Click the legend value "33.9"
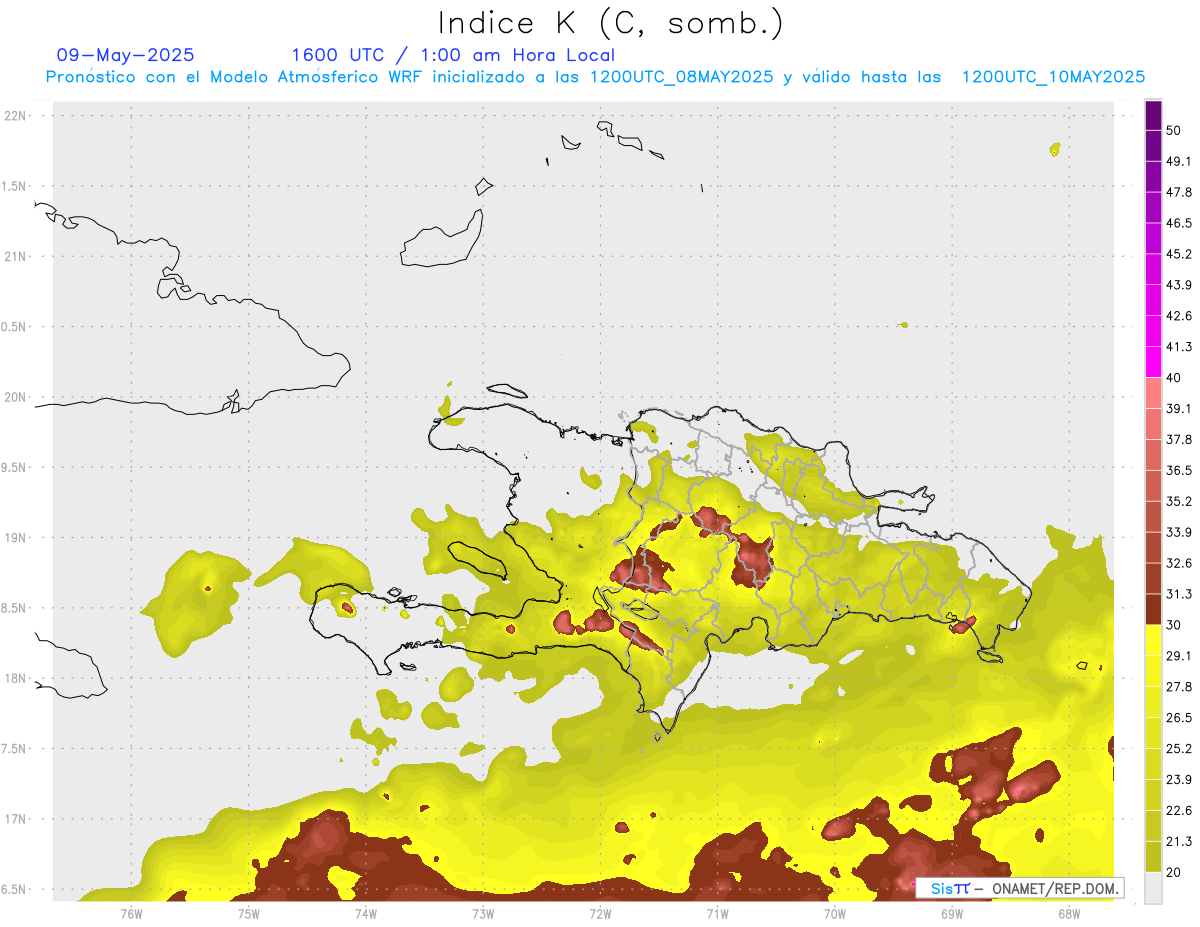Viewport: 1200px width, 927px height. click(x=1180, y=532)
